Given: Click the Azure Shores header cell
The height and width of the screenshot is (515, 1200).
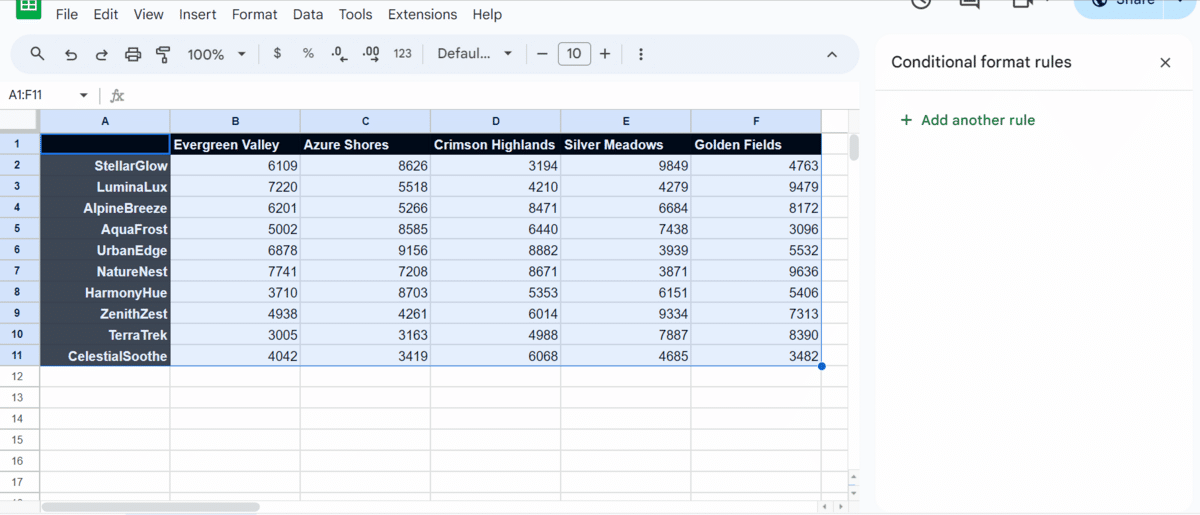Looking at the screenshot, I should pos(365,145).
